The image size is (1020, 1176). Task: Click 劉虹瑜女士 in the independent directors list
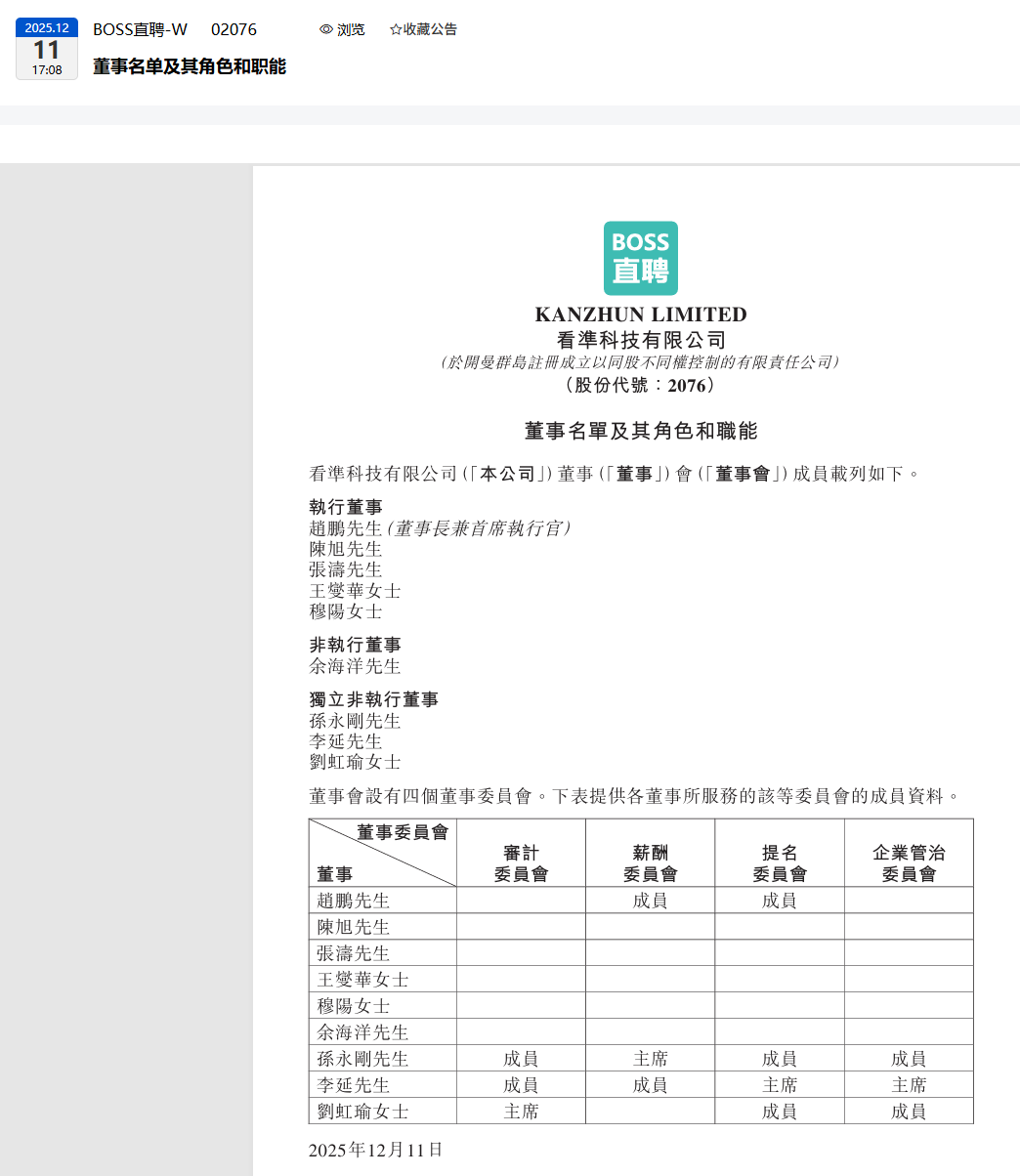click(355, 762)
